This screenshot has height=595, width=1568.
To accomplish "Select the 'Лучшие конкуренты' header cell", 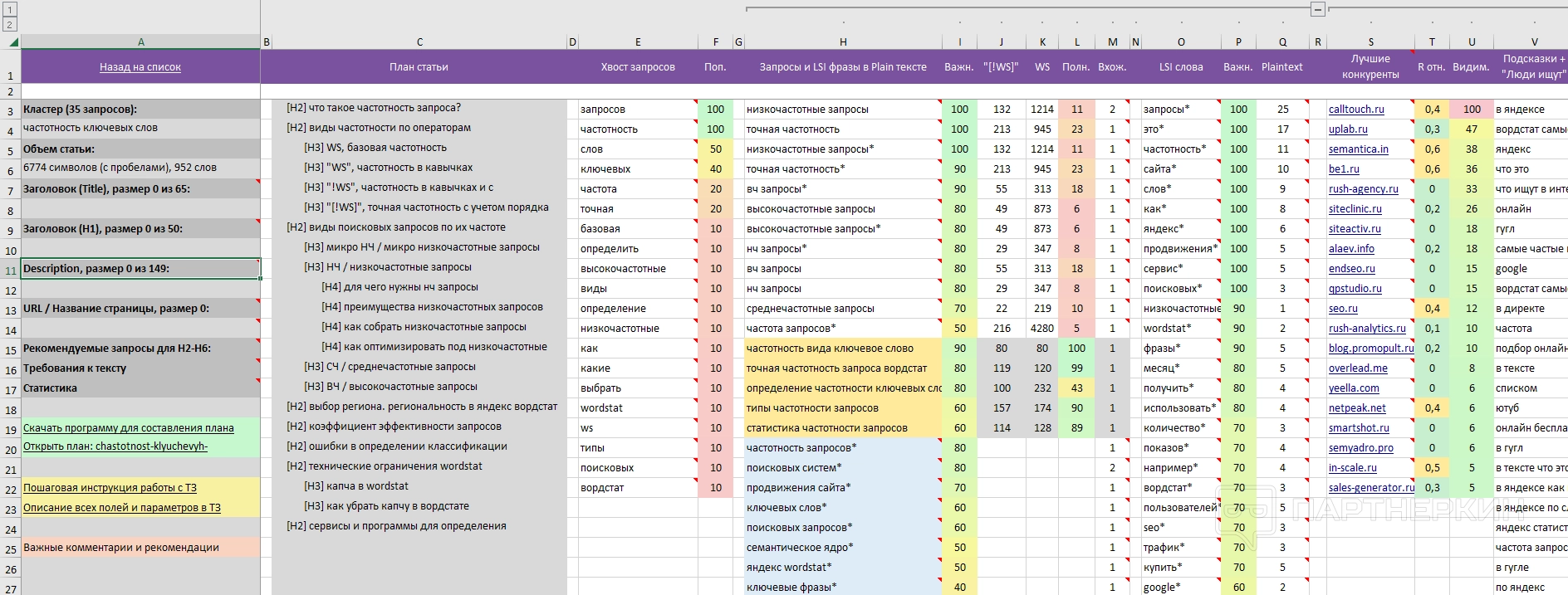I will click(1370, 67).
